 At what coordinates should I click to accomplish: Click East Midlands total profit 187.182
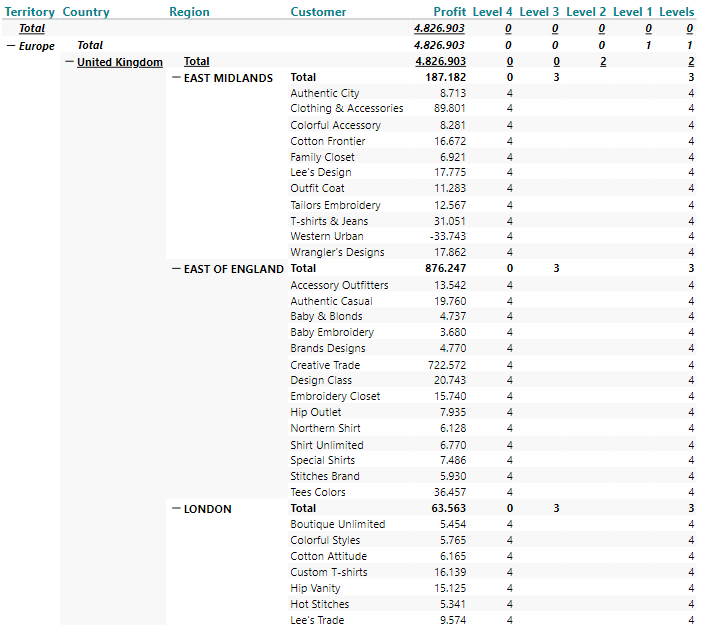[445, 77]
